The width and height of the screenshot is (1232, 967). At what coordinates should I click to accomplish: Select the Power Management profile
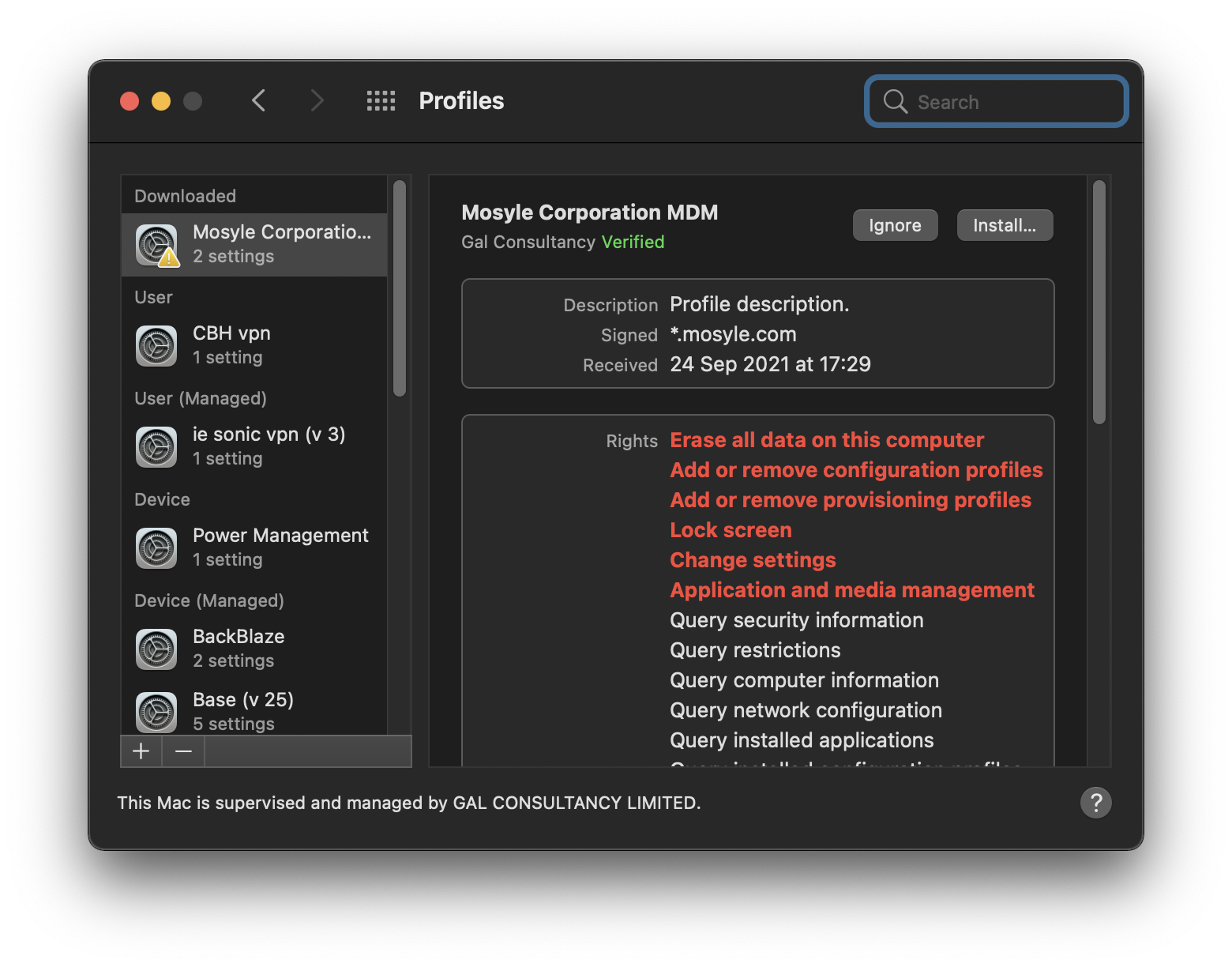254,548
